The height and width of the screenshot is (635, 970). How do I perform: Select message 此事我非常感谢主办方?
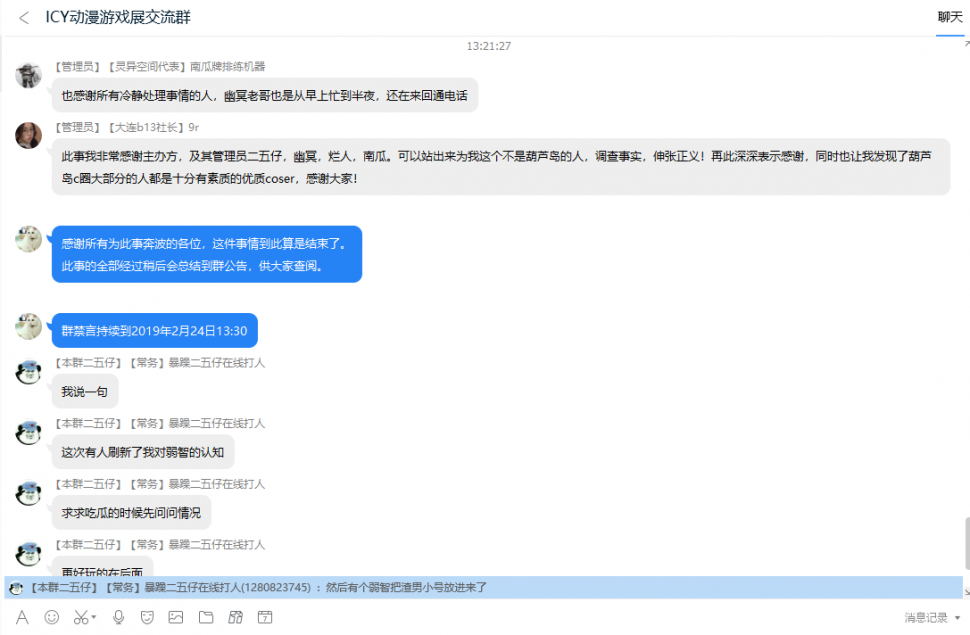pos(500,167)
